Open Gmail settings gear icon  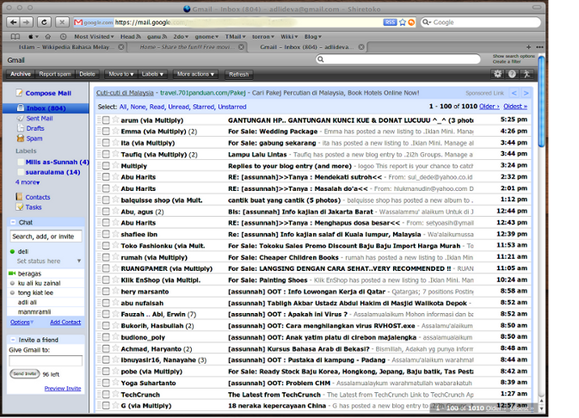[498, 74]
